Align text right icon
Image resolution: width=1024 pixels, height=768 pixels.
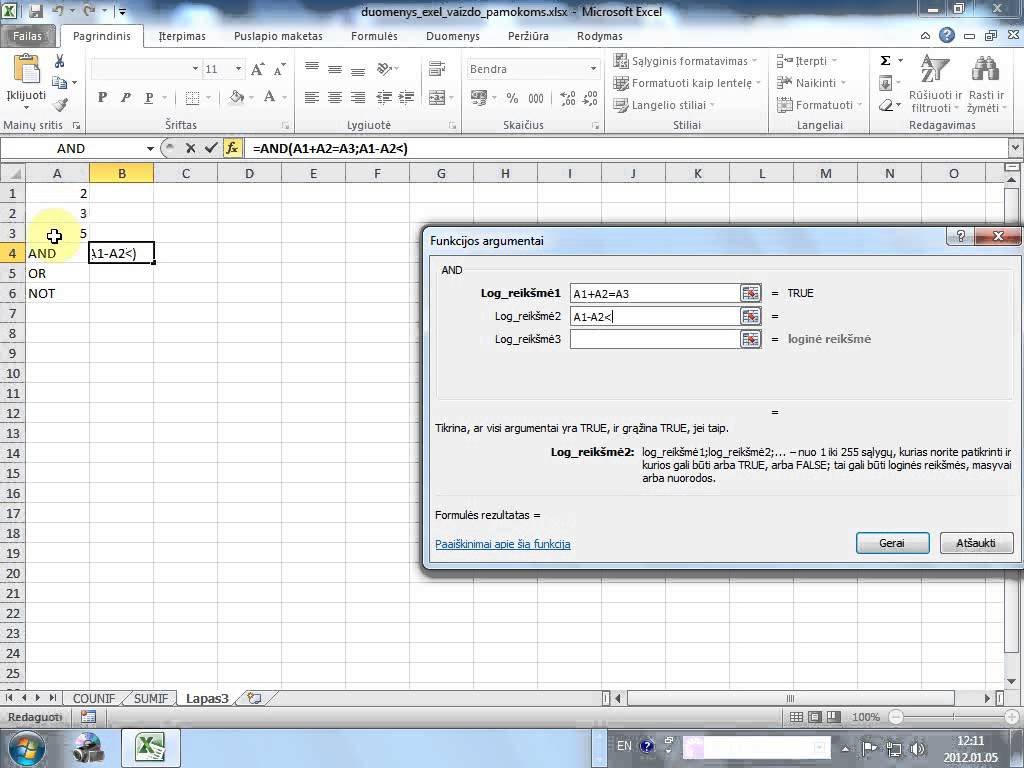357,97
